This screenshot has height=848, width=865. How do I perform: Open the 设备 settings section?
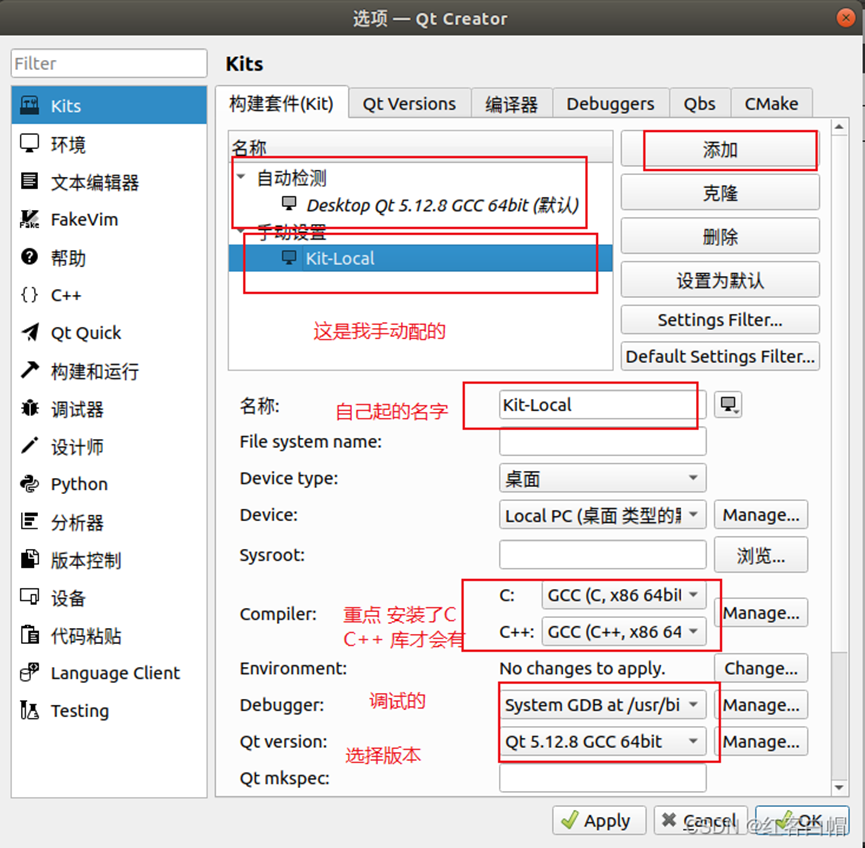(65, 597)
